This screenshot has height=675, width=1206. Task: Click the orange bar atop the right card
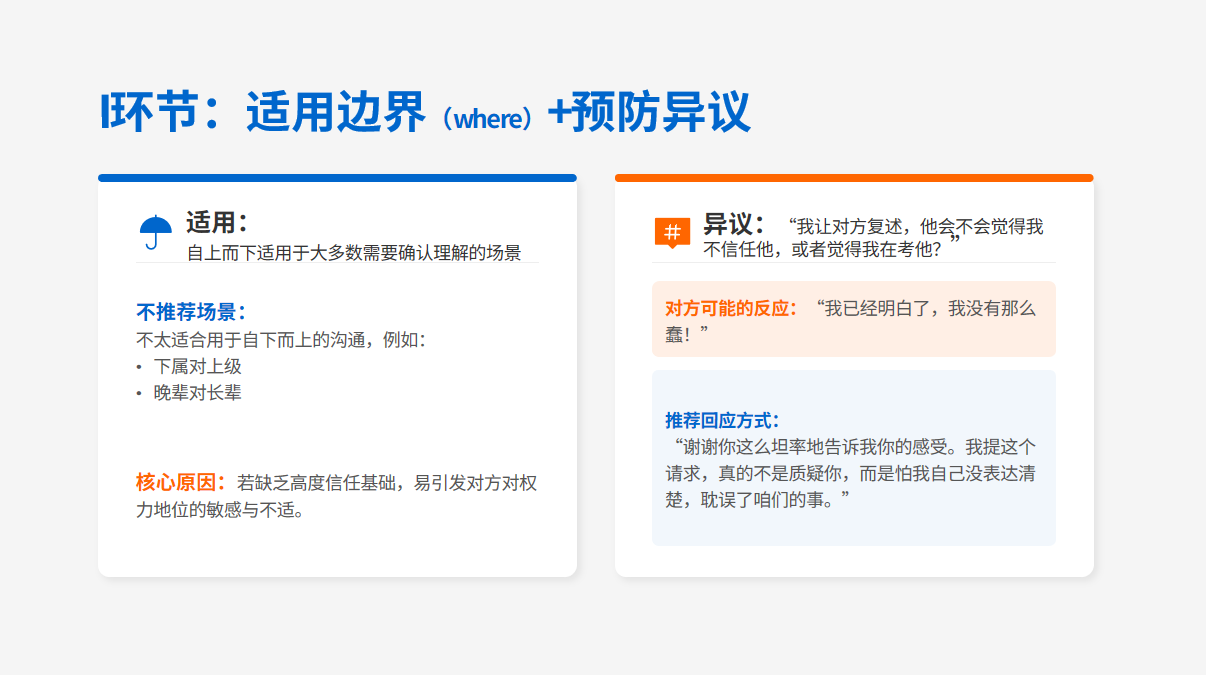point(854,178)
